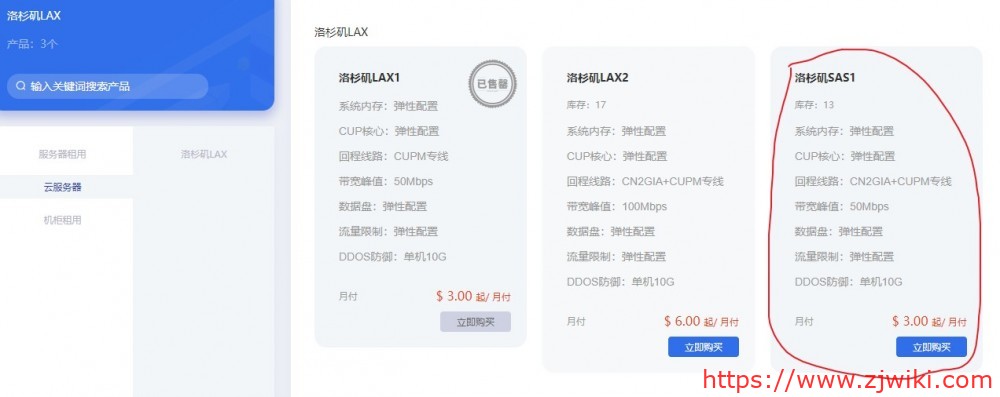The width and height of the screenshot is (1000, 397).
Task: Open the 洛杉矶LAX2 product title
Action: tap(598, 78)
